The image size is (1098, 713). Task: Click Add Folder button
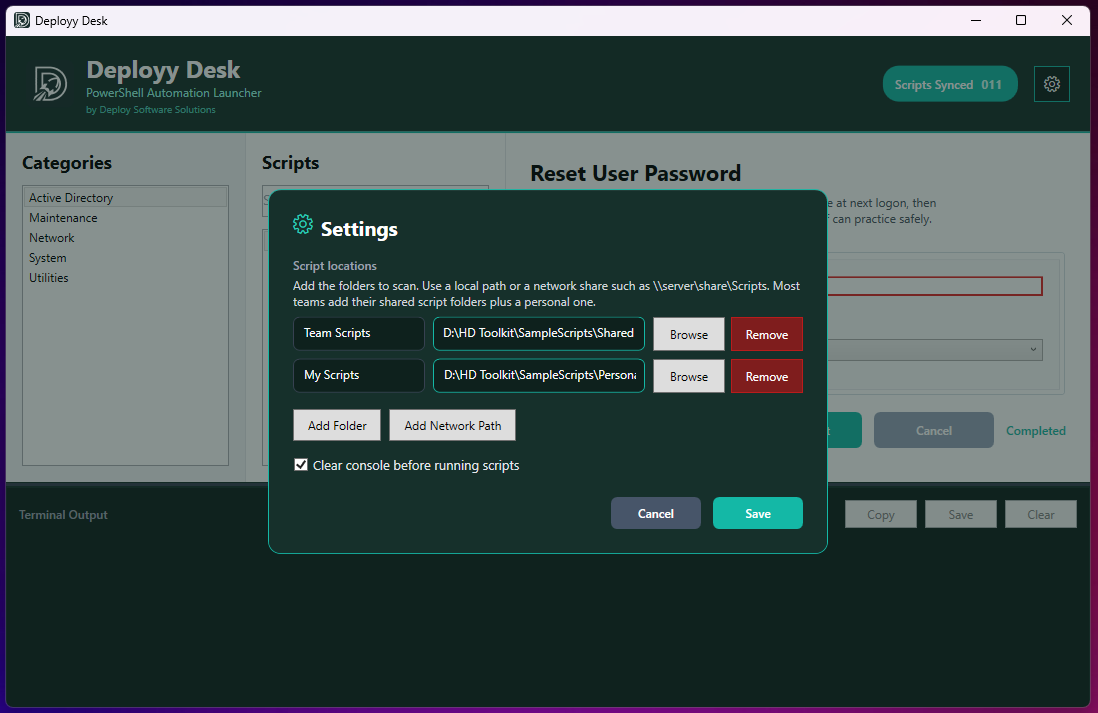[x=337, y=425]
